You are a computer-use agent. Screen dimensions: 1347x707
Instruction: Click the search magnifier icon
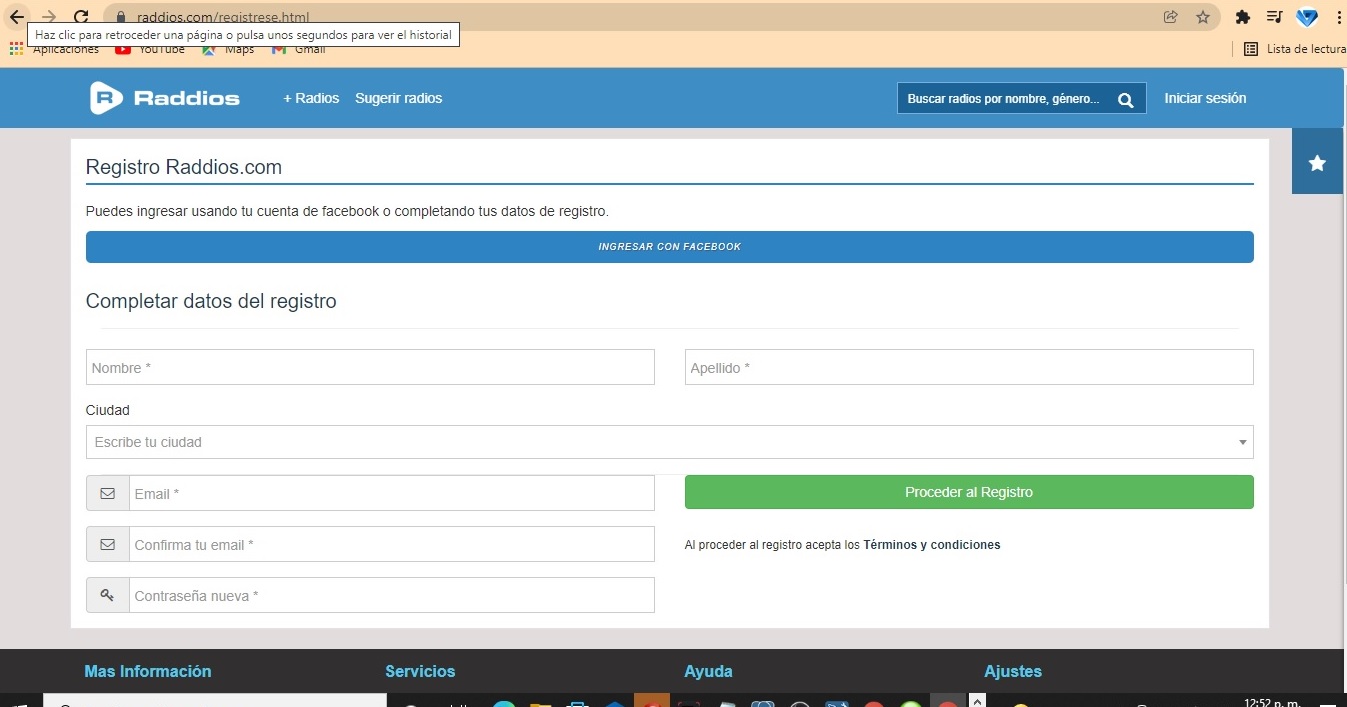click(1125, 99)
